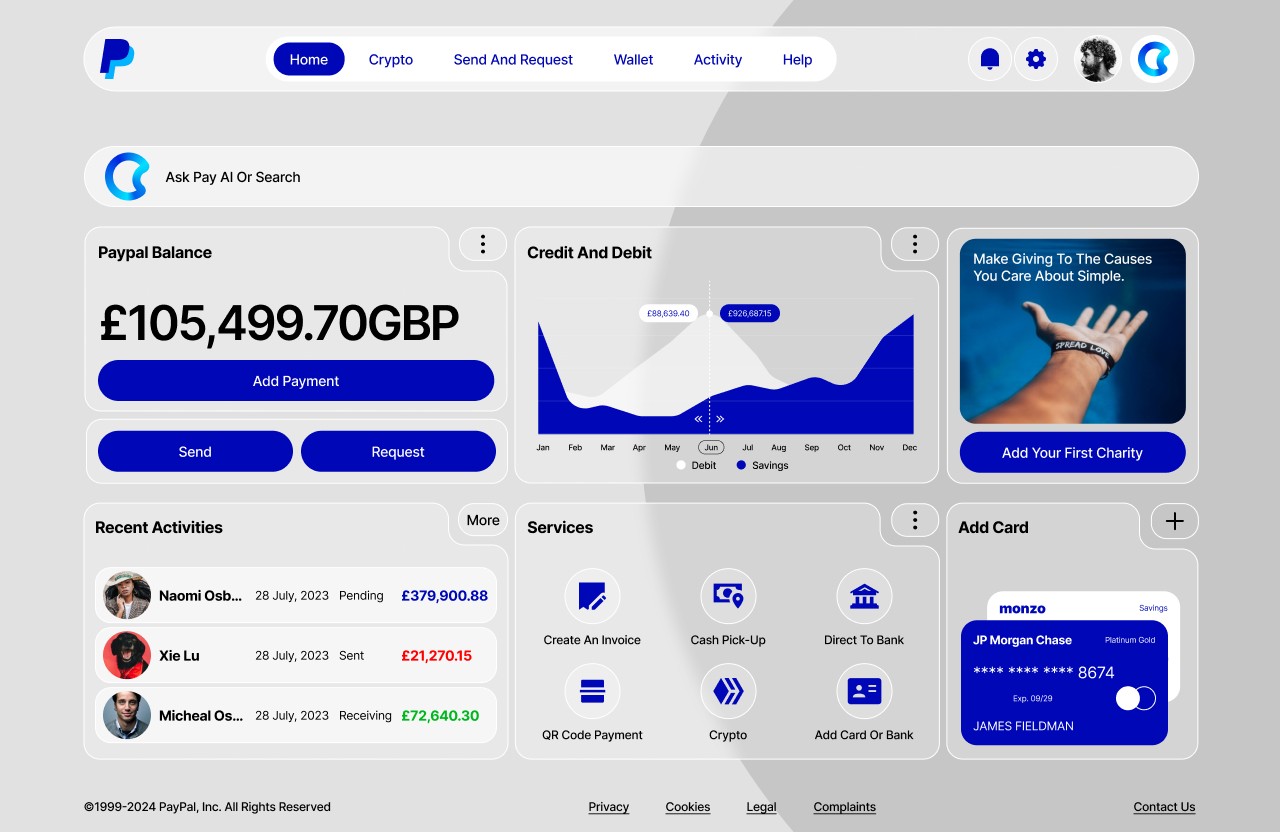Click left double-chevron on chart

click(x=699, y=419)
